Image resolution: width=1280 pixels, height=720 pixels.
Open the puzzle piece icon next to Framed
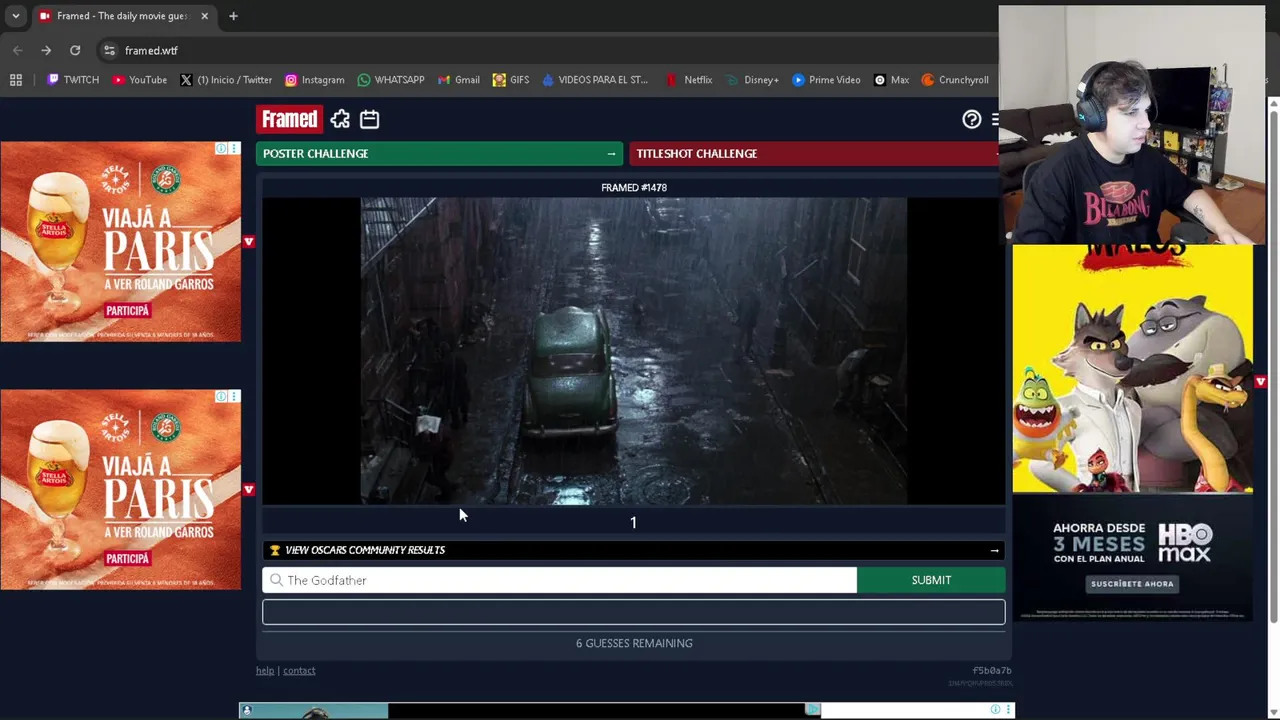point(340,120)
